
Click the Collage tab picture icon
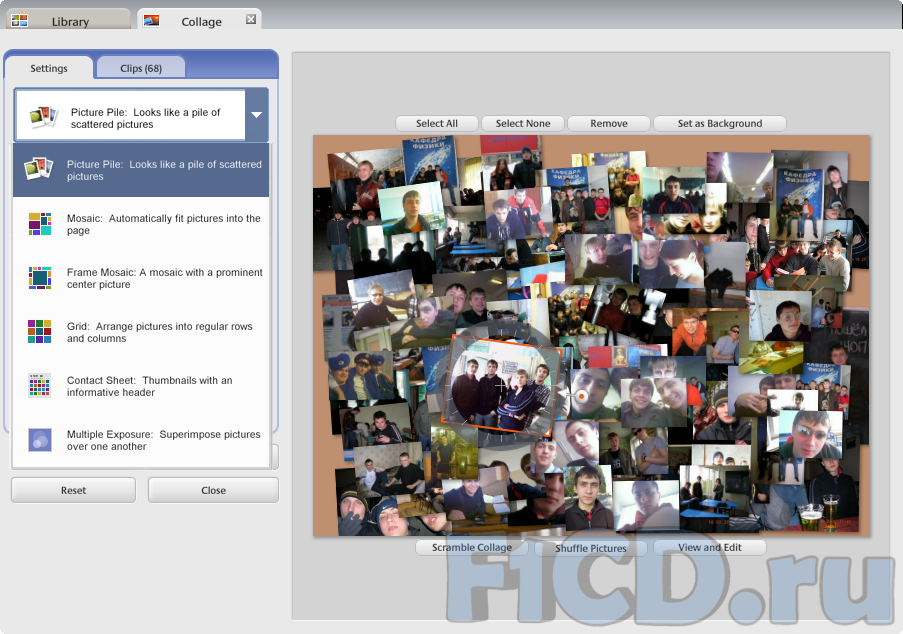coord(151,21)
